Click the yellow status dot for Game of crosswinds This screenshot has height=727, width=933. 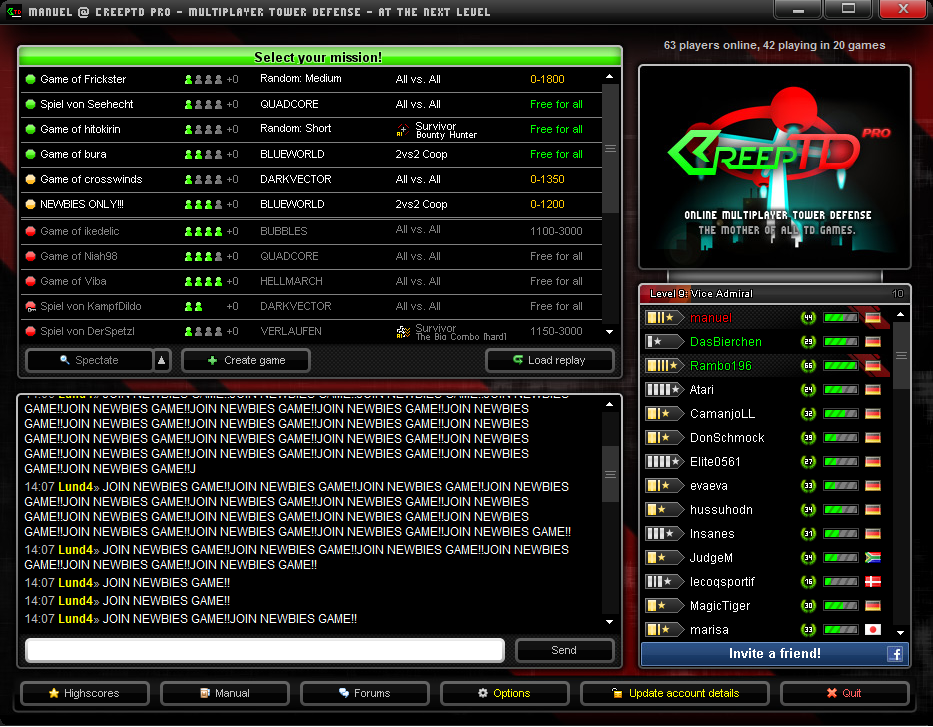coord(30,179)
